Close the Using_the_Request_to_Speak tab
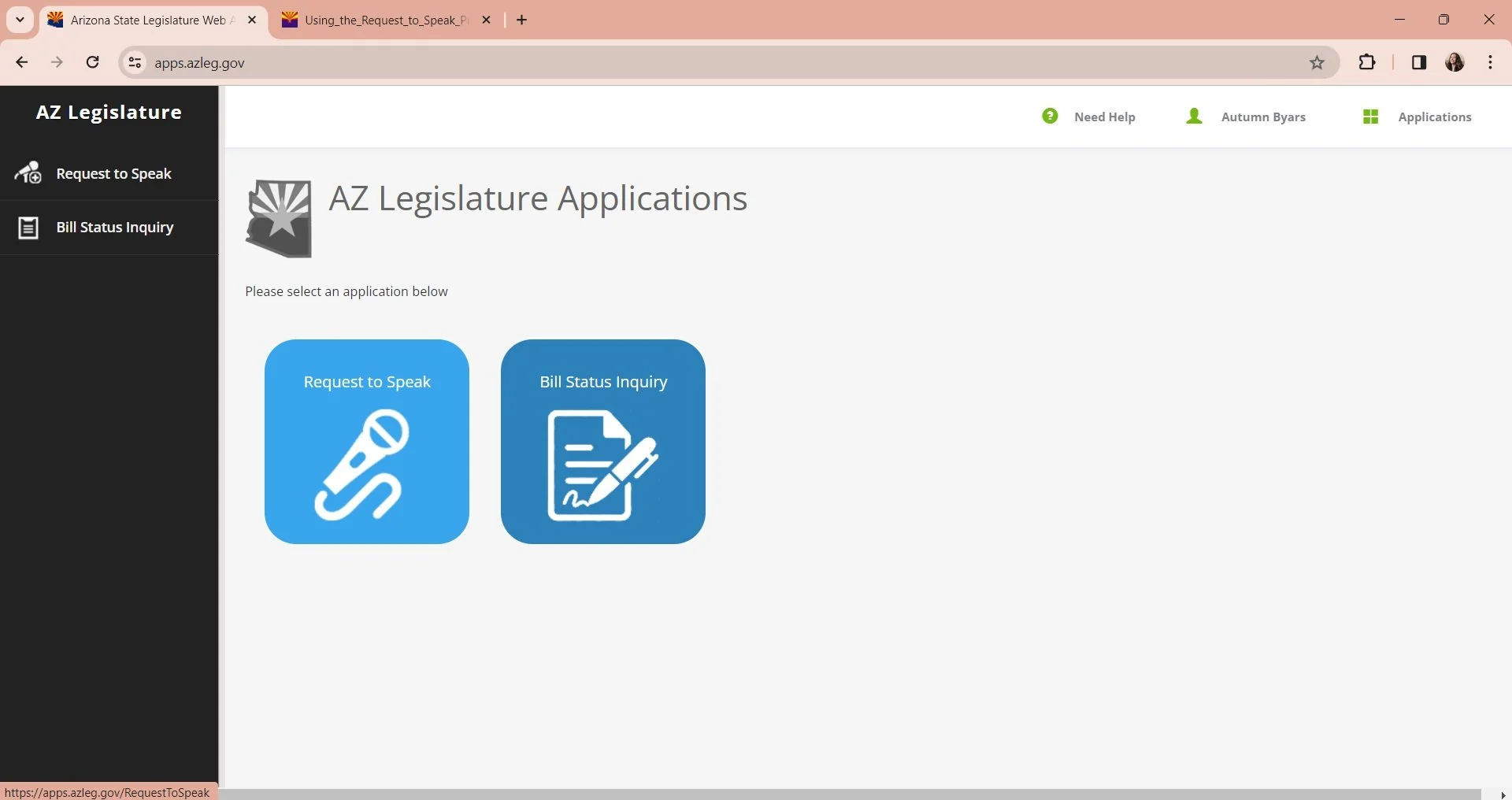Image resolution: width=1512 pixels, height=800 pixels. (x=487, y=20)
